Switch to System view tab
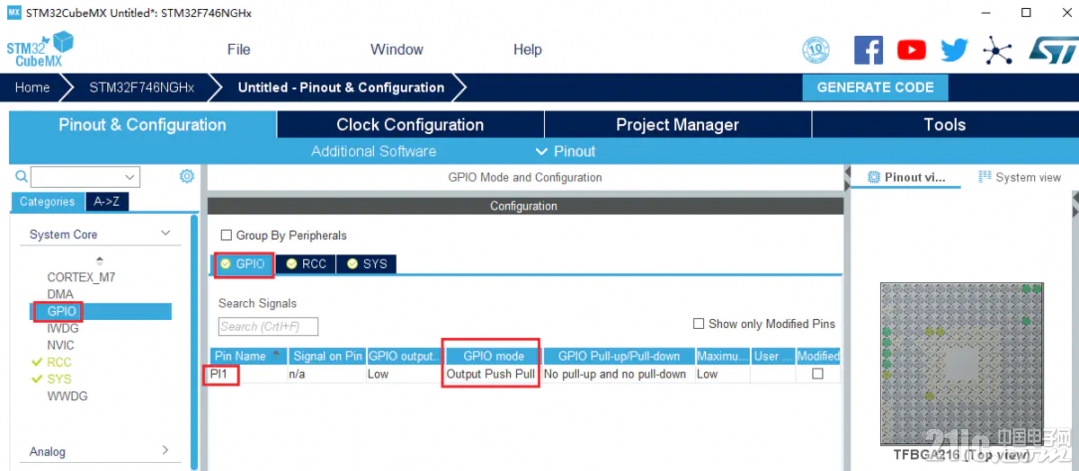The width and height of the screenshot is (1079, 471). coord(1020,177)
